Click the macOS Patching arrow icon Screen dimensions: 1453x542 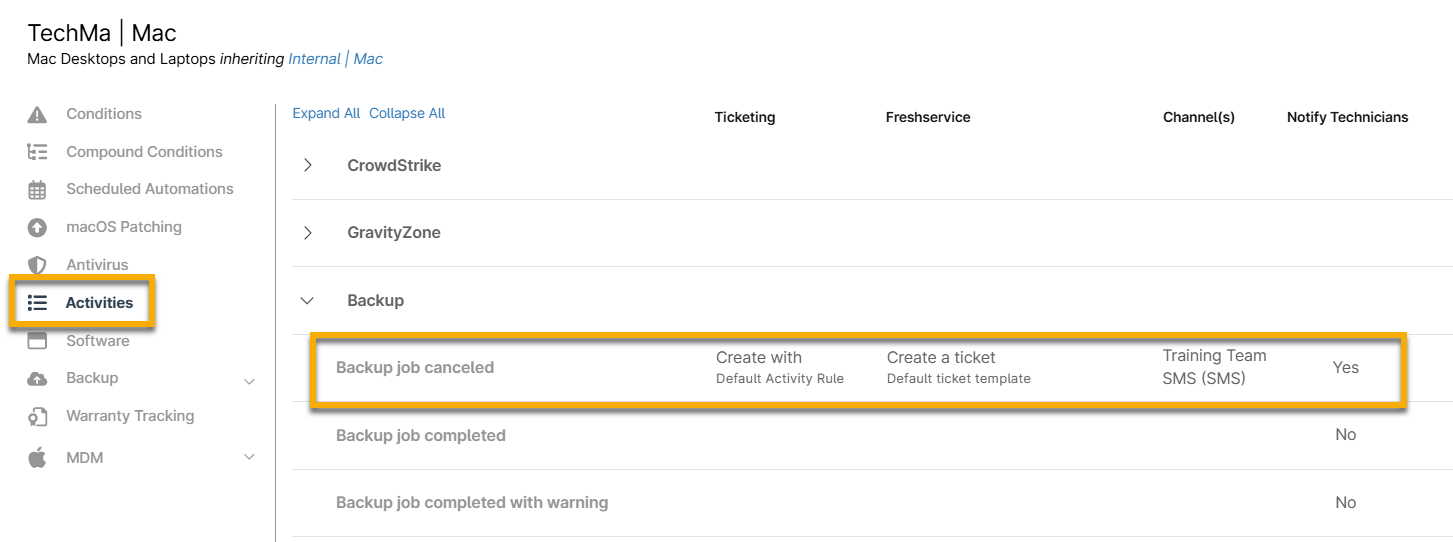coord(37,227)
